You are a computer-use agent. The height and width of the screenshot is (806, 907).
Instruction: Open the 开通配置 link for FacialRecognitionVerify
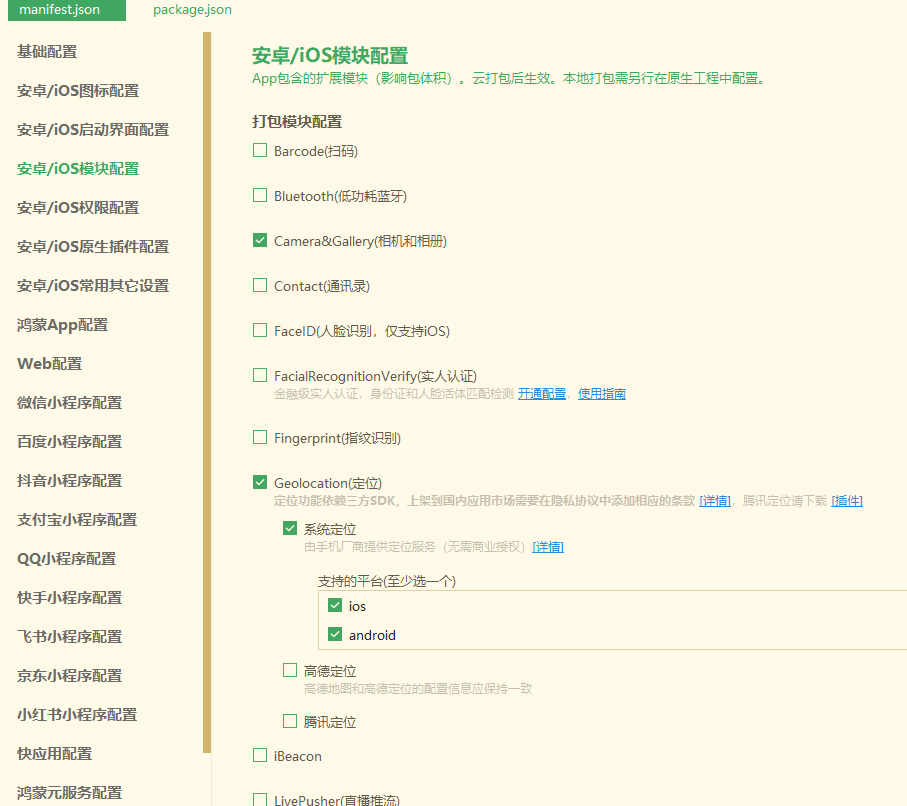point(541,394)
